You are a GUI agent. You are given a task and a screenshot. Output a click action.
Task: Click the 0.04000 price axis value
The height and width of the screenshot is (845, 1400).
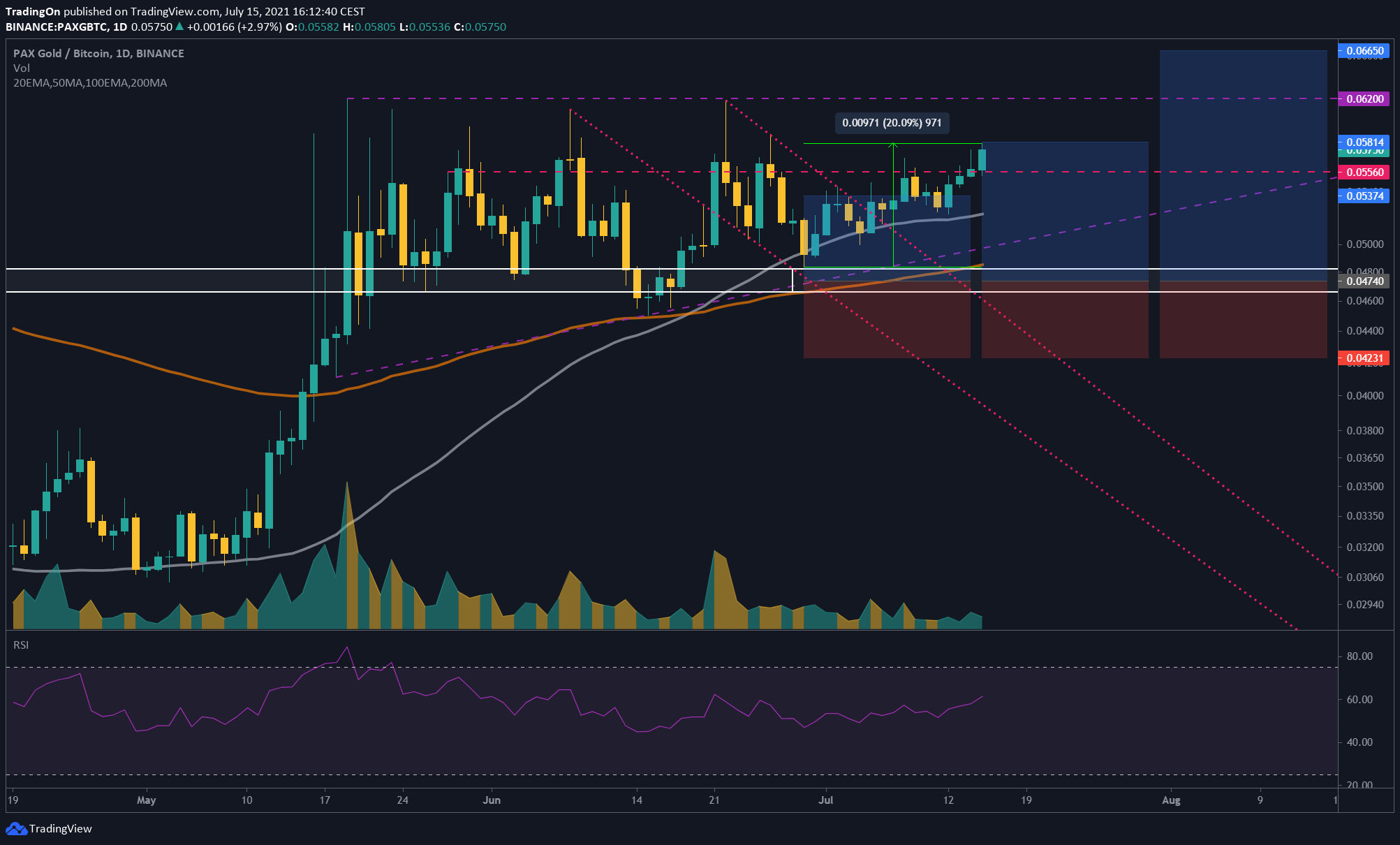[1365, 396]
